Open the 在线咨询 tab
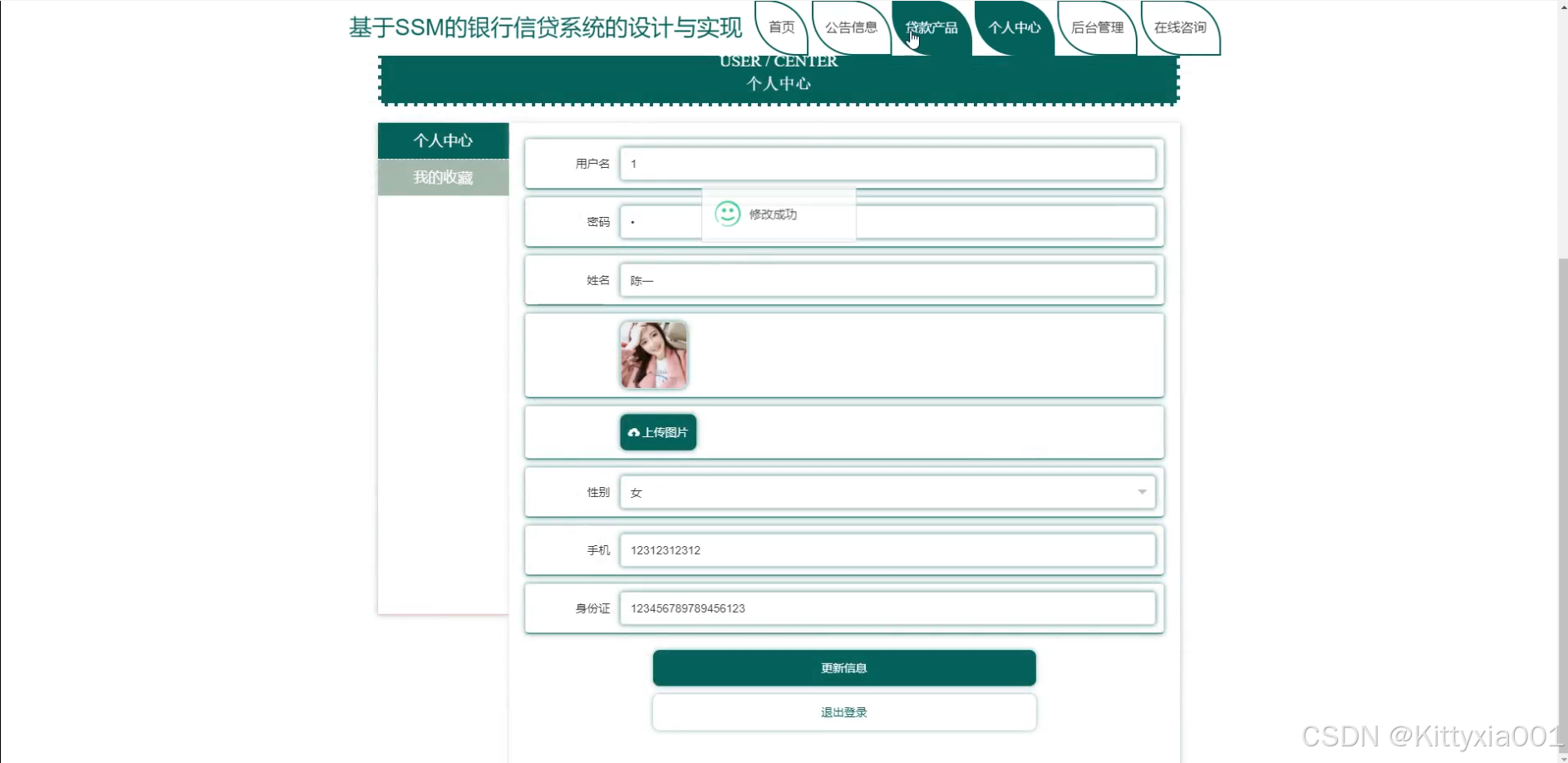Viewport: 1568px width, 763px height. (x=1180, y=27)
